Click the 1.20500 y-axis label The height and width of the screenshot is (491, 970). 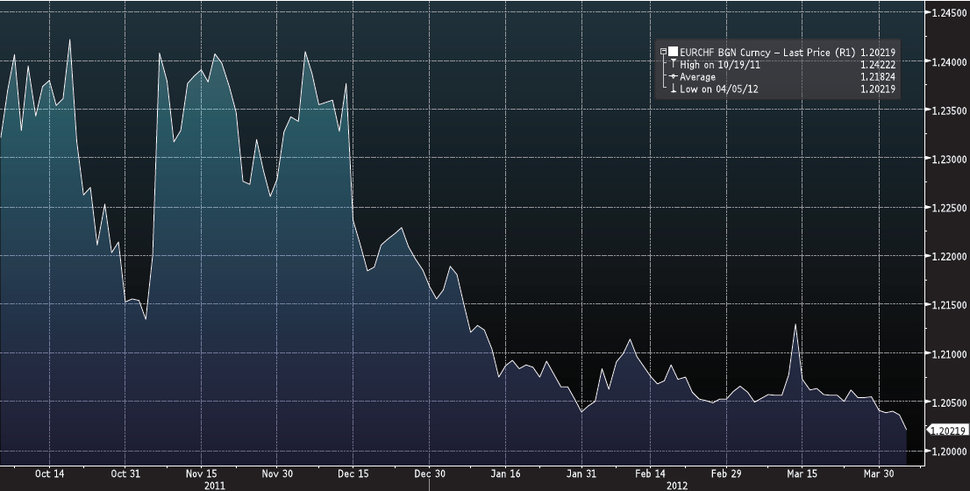[x=949, y=403]
